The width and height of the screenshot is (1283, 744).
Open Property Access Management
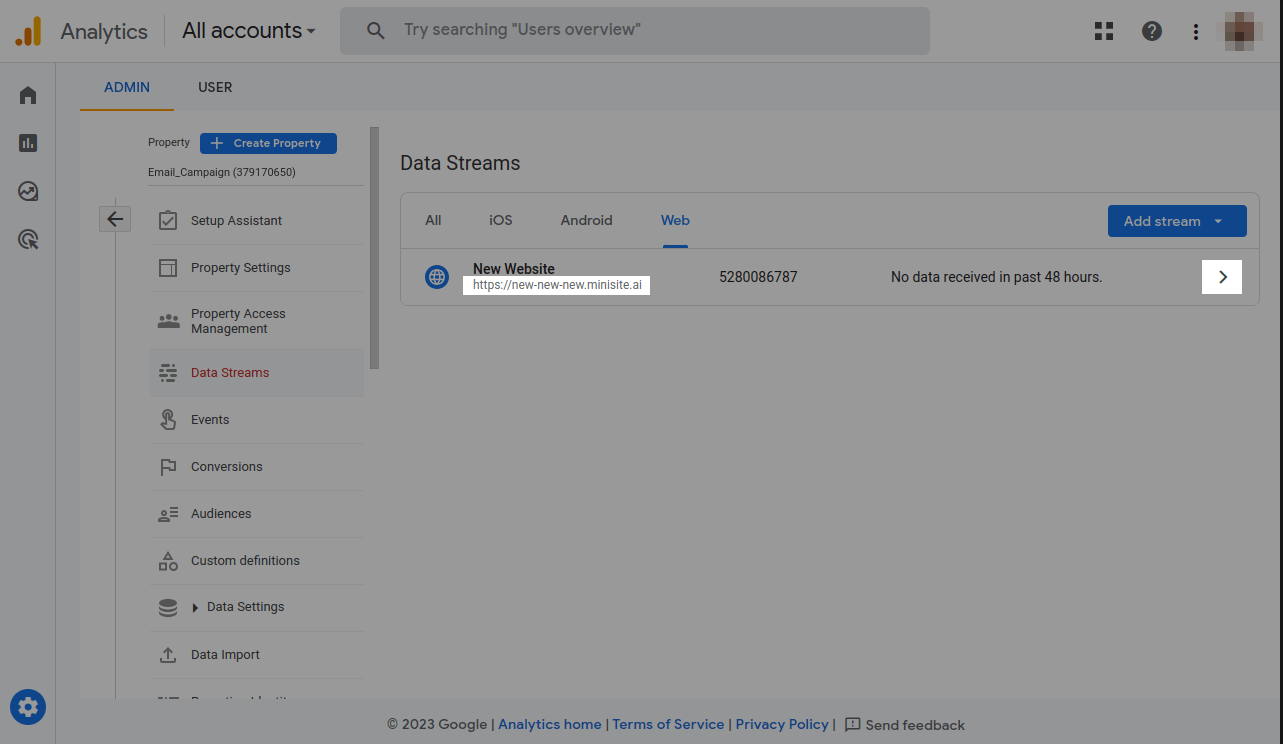click(x=238, y=321)
